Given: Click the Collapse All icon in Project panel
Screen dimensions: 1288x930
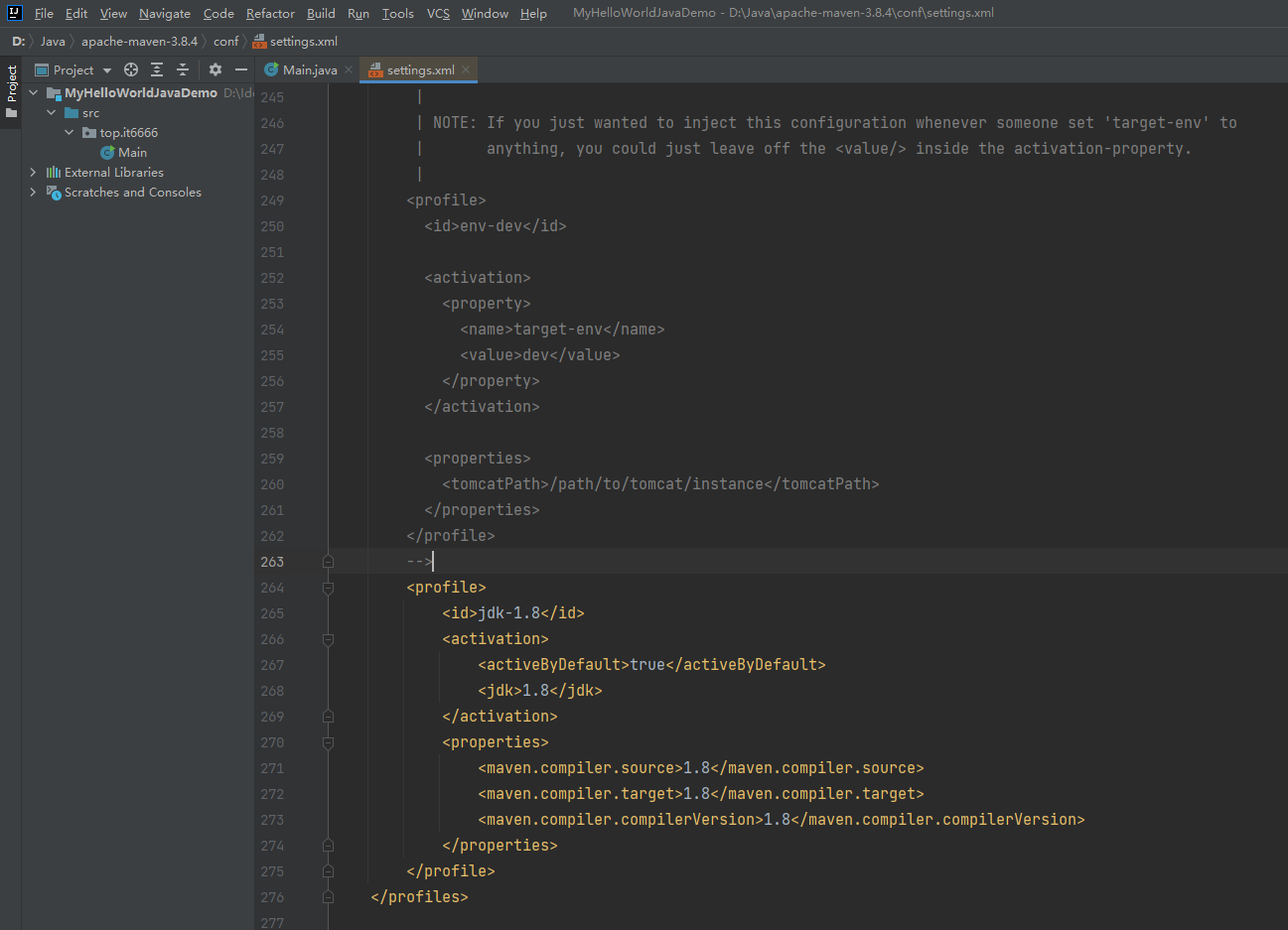Looking at the screenshot, I should pyautogui.click(x=183, y=69).
